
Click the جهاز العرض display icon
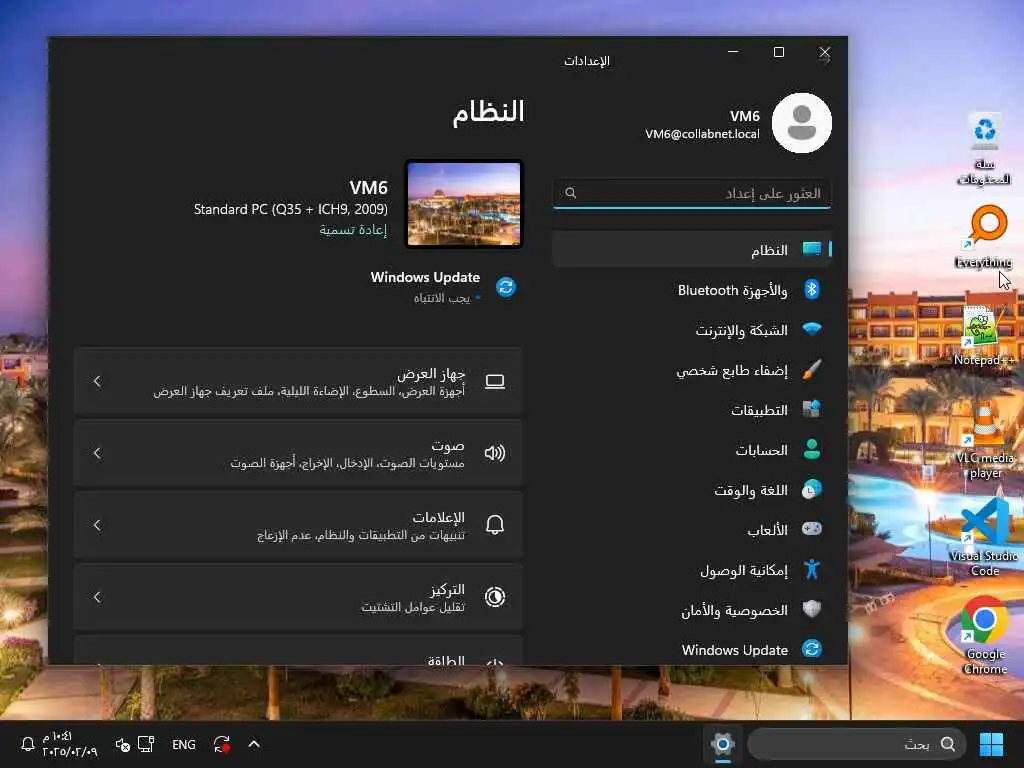(x=495, y=381)
